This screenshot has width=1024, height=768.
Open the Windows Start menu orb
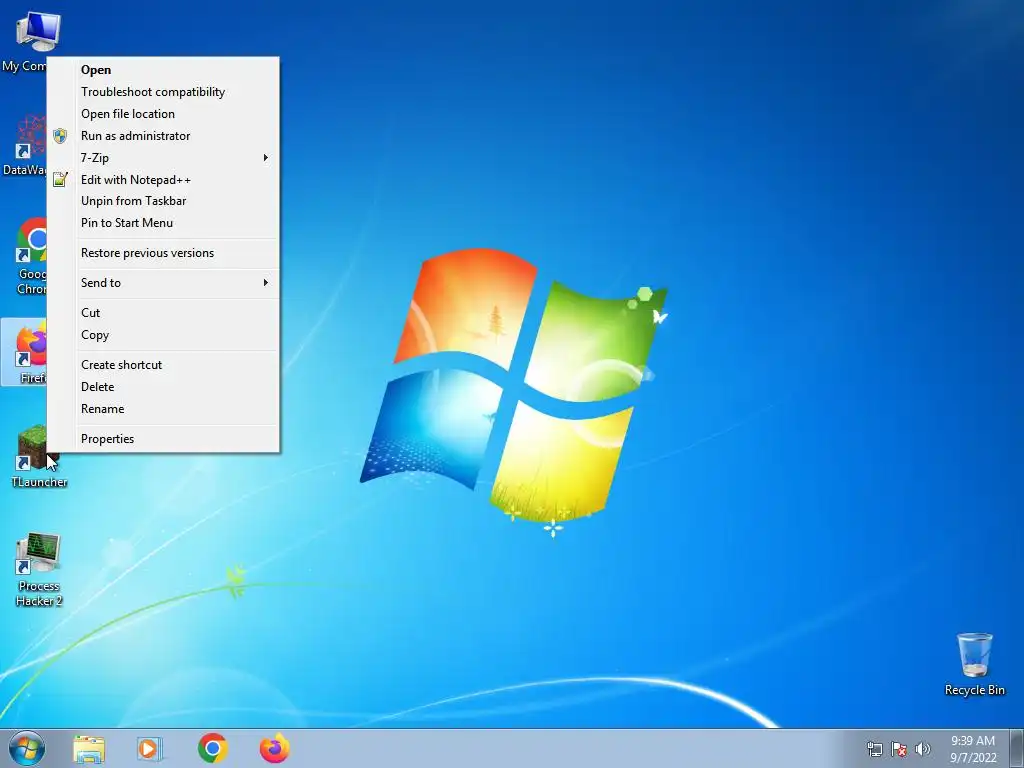click(x=27, y=748)
